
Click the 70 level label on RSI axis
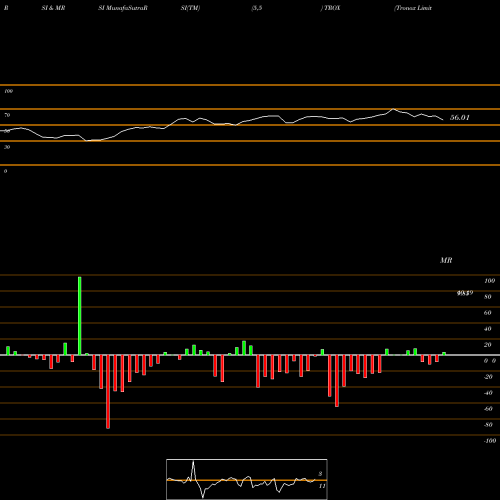pyautogui.click(x=7, y=115)
